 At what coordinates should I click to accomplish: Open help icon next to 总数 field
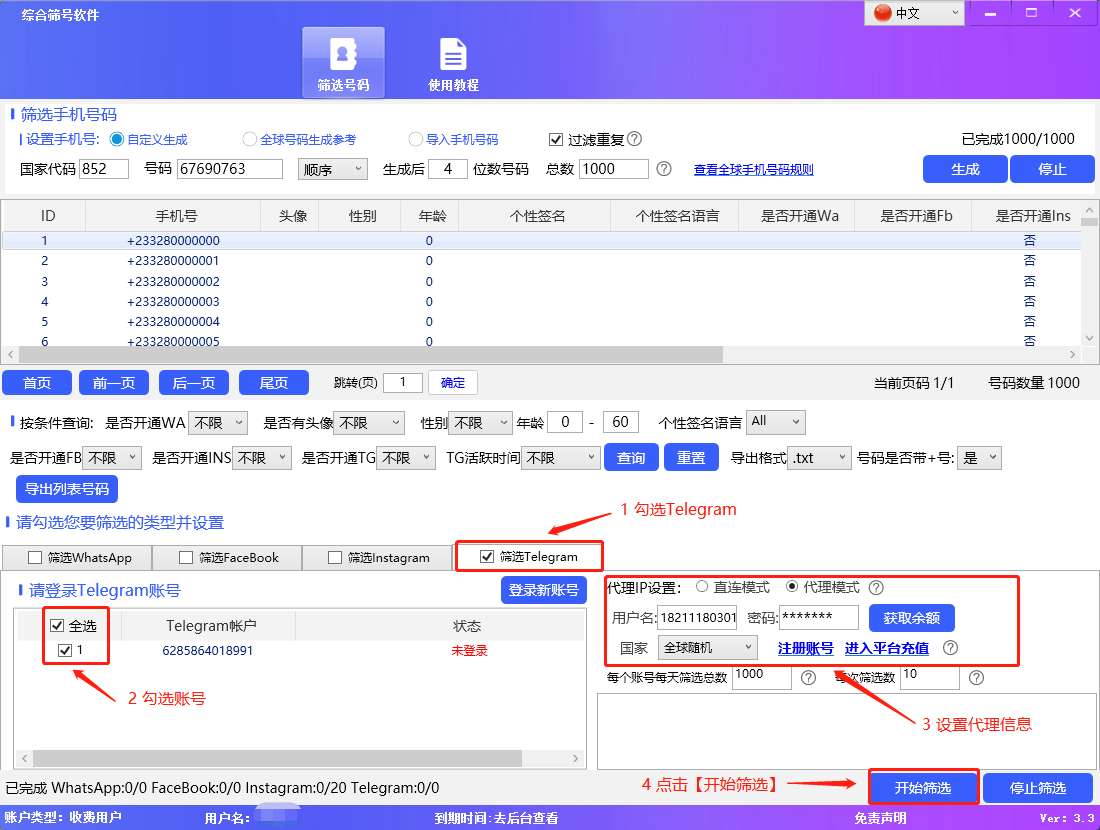click(x=662, y=168)
